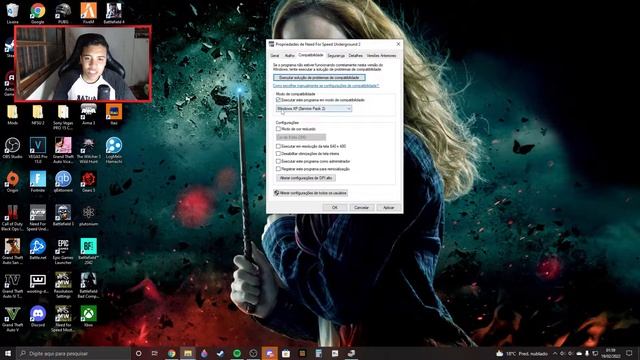640x360 pixels.
Task: Select the Gears 5 desktop shortcut
Action: pos(88,182)
